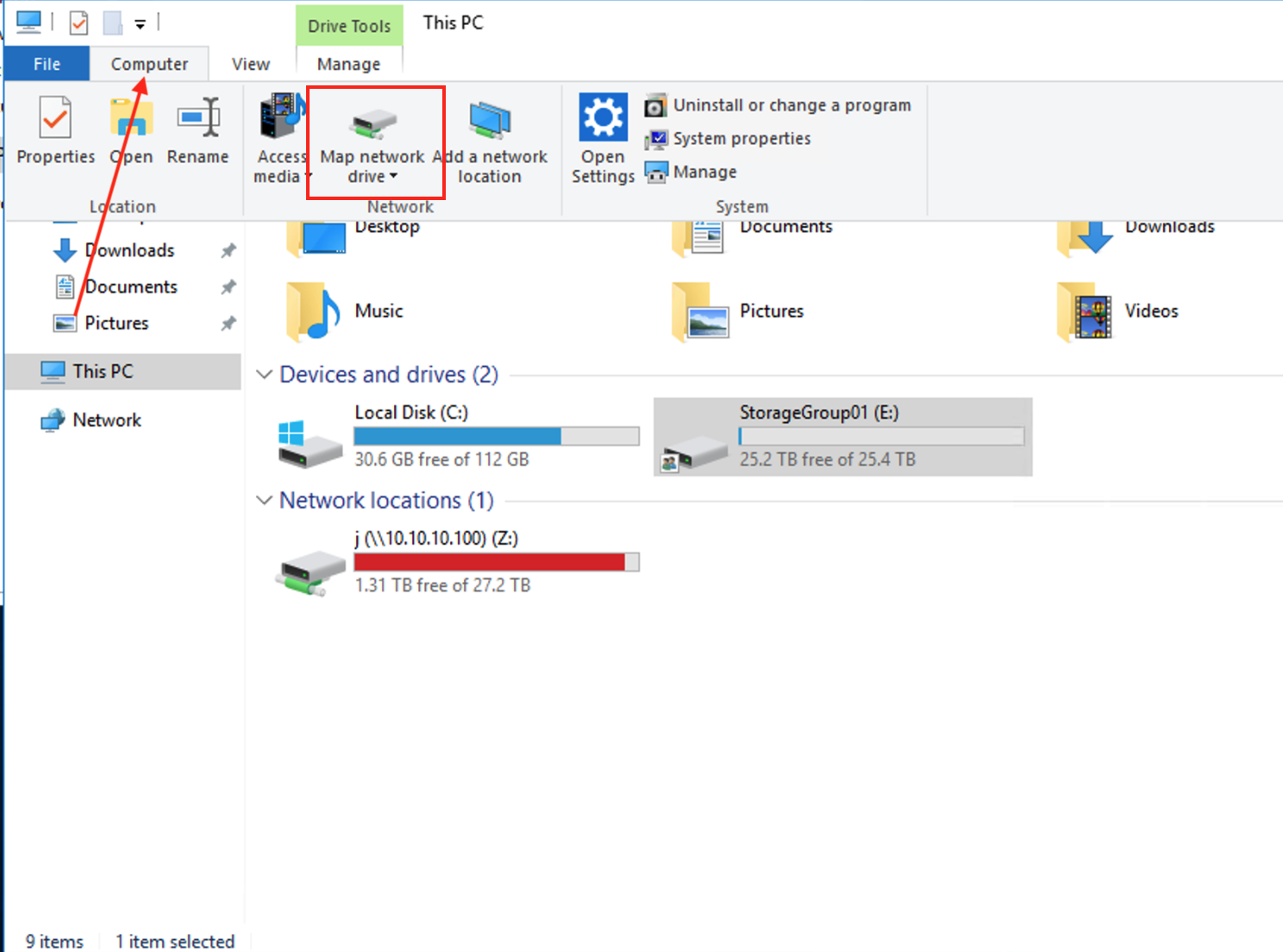Click Manage in System group
The image size is (1283, 952).
click(x=691, y=172)
